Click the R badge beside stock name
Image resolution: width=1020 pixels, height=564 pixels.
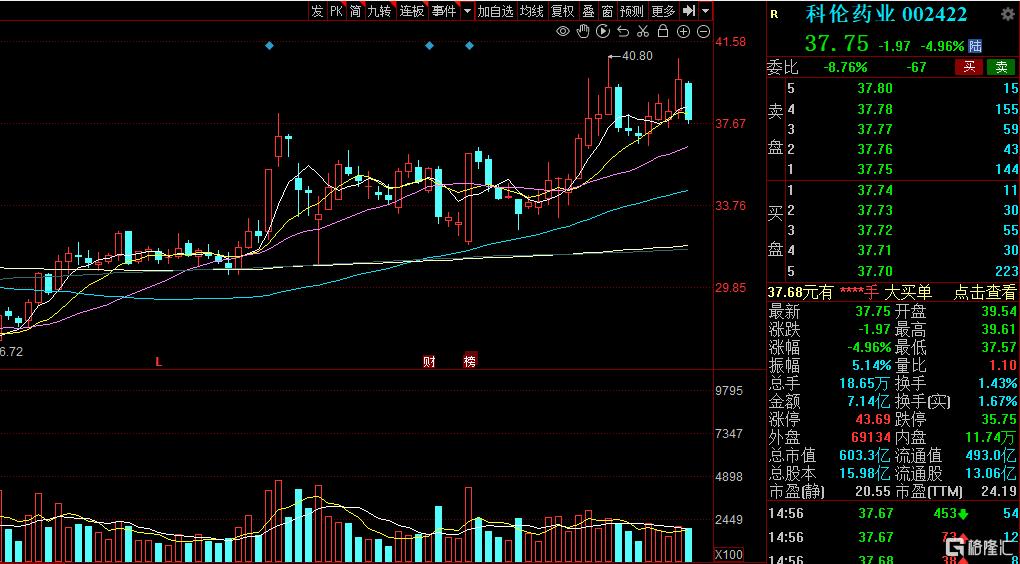(x=774, y=14)
